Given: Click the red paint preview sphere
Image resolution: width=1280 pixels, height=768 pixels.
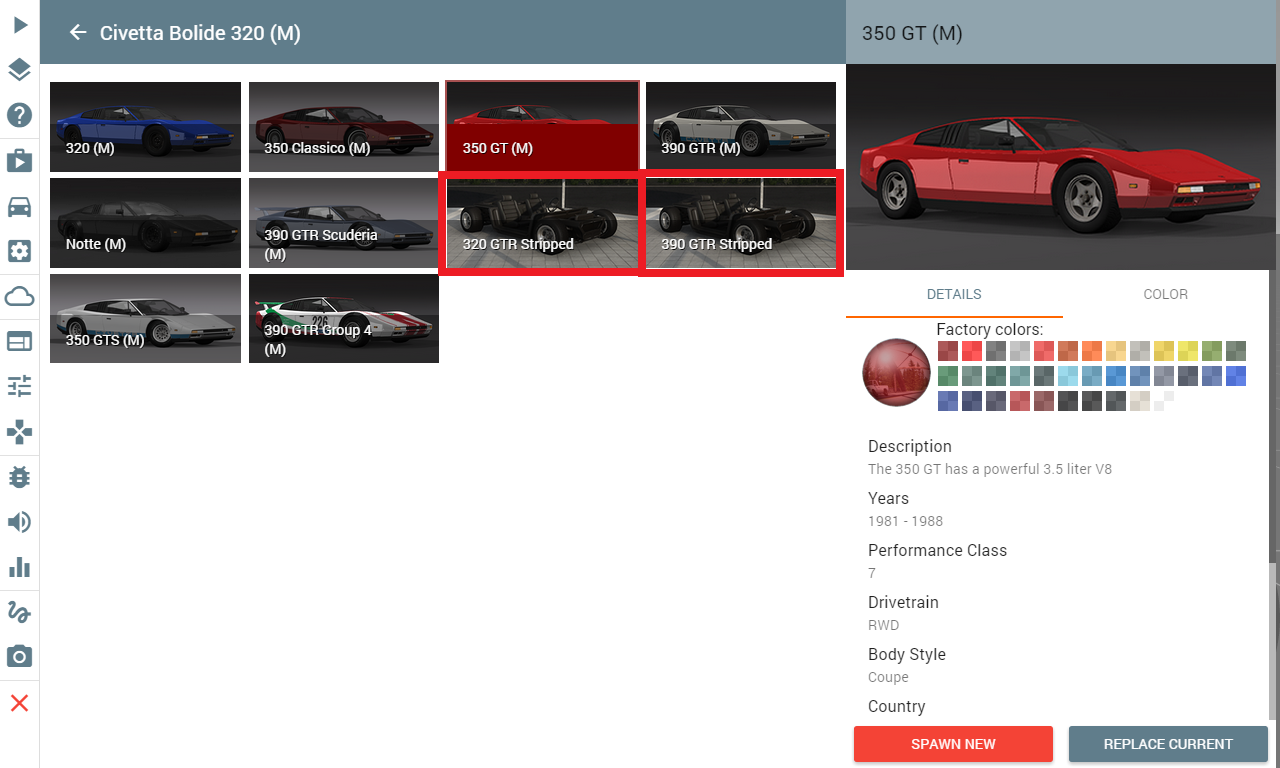Looking at the screenshot, I should pos(896,372).
